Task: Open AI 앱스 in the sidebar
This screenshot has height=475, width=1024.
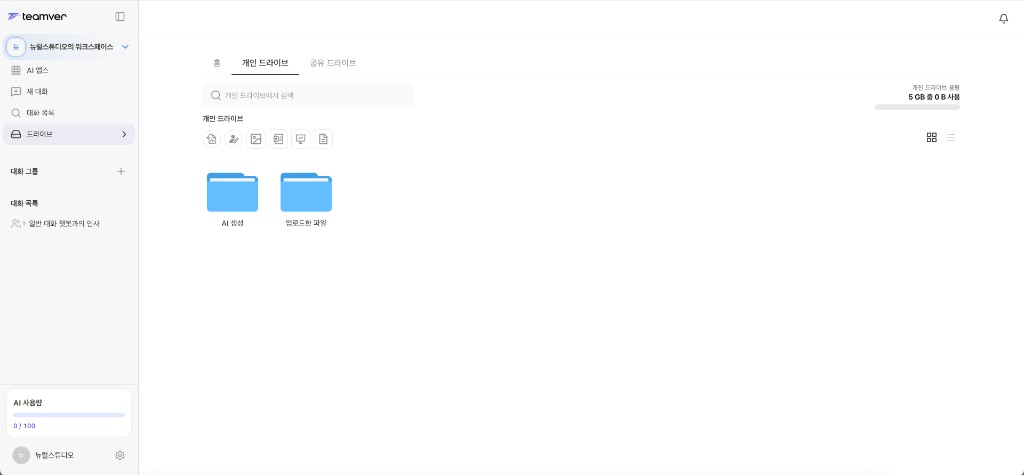Action: pos(69,71)
